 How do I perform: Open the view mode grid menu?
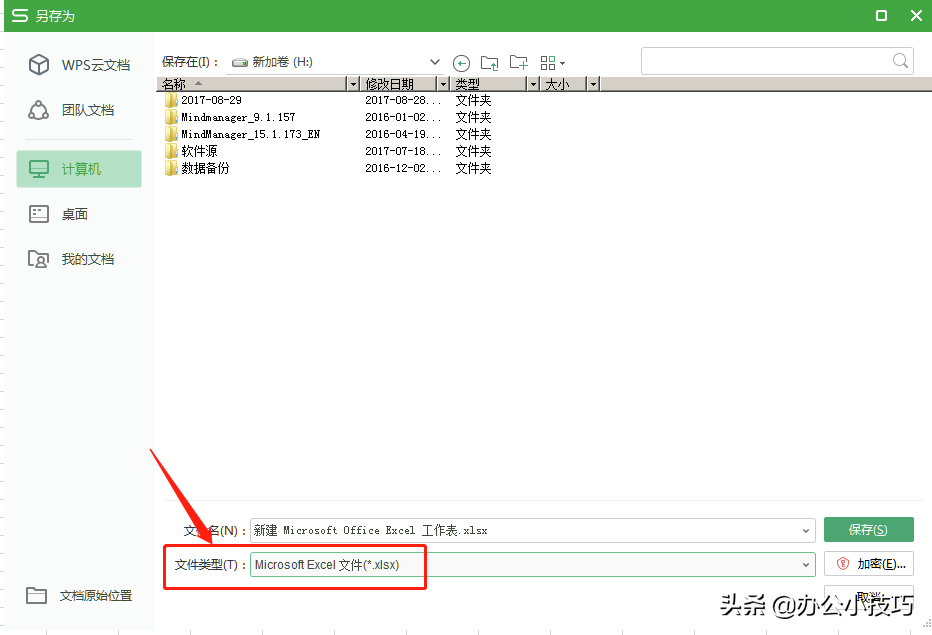[x=552, y=62]
